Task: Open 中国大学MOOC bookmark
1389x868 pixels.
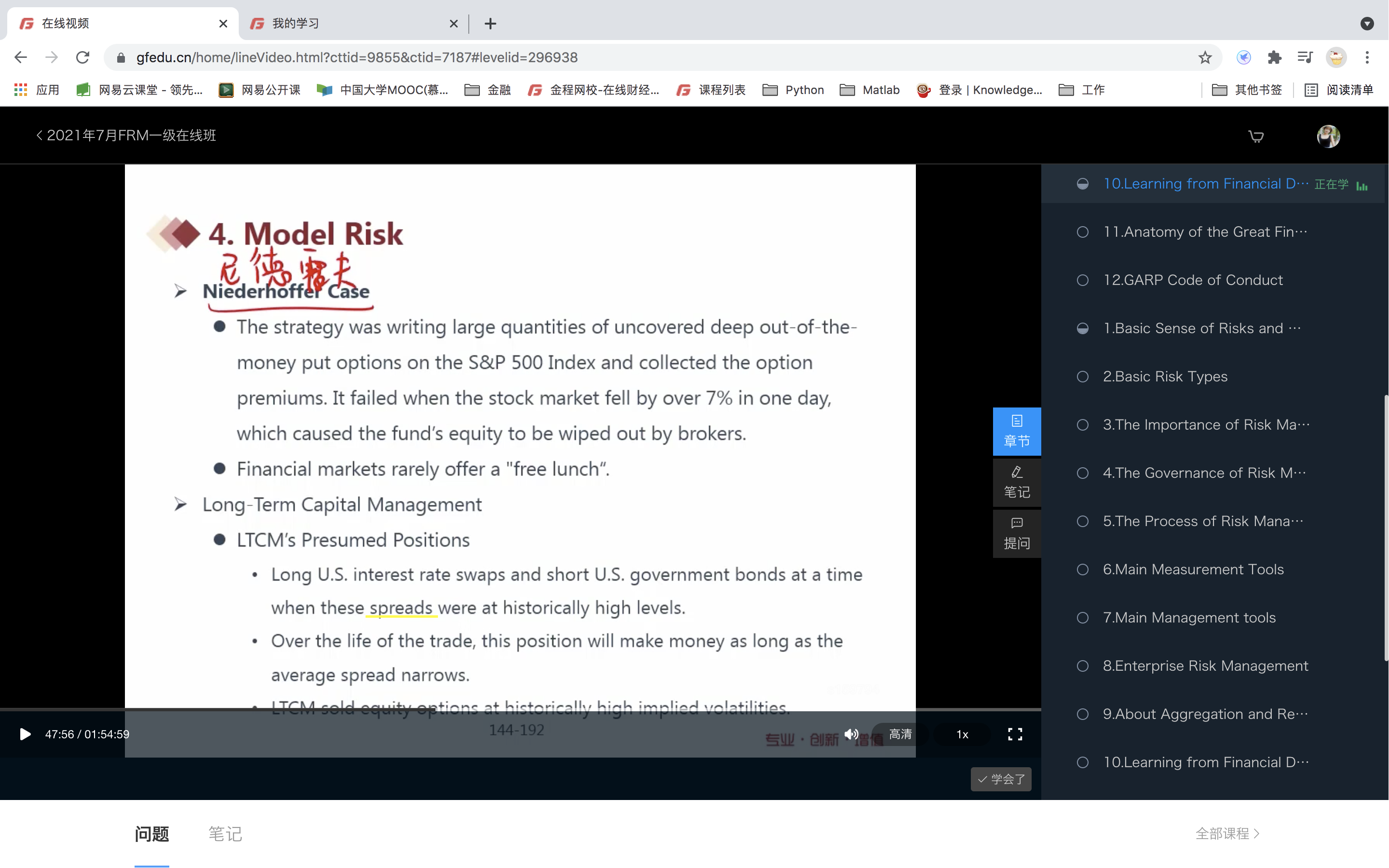Action: click(x=382, y=90)
